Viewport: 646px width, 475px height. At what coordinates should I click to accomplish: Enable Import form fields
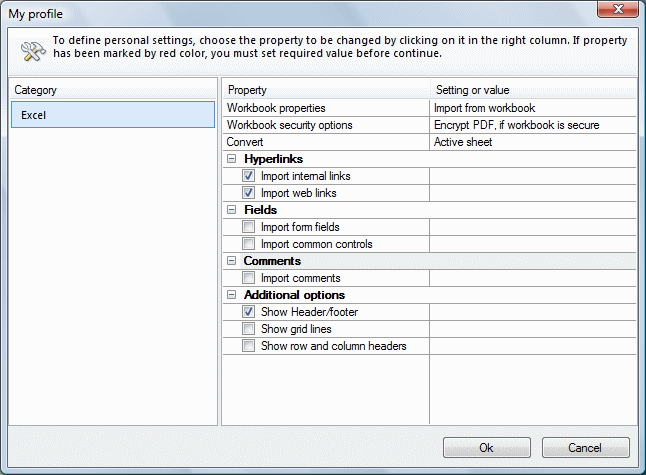click(248, 227)
